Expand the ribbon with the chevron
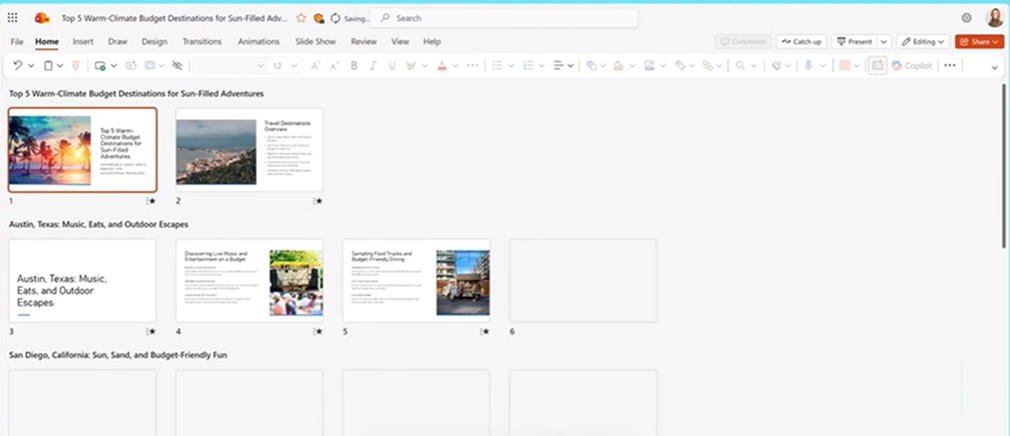1010x436 pixels. [x=994, y=67]
